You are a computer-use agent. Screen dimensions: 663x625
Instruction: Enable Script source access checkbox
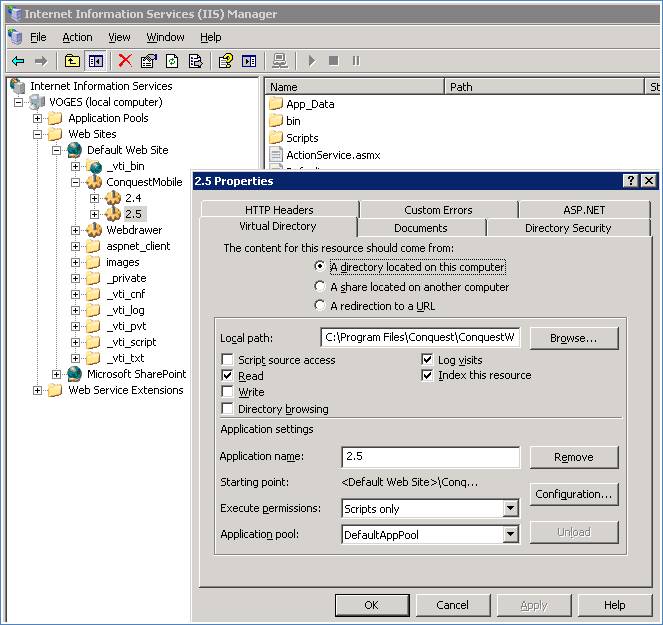[x=227, y=360]
